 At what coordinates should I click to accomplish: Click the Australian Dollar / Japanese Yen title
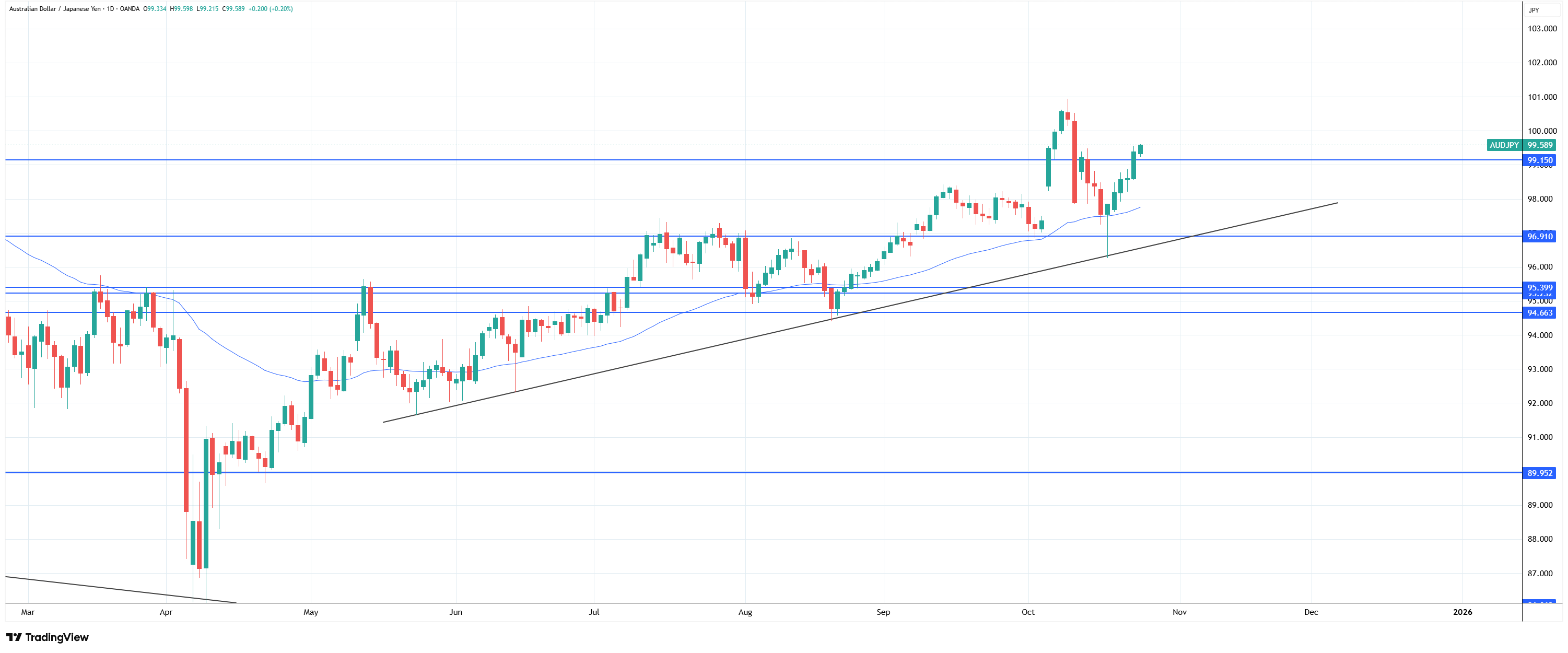55,9
